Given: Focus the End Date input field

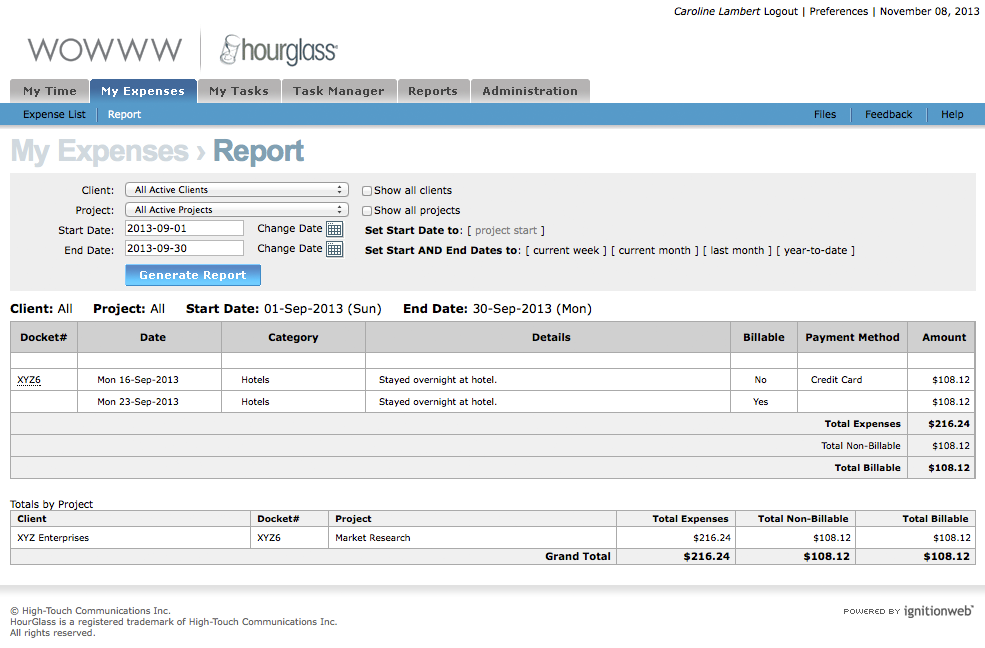Looking at the screenshot, I should pos(184,248).
